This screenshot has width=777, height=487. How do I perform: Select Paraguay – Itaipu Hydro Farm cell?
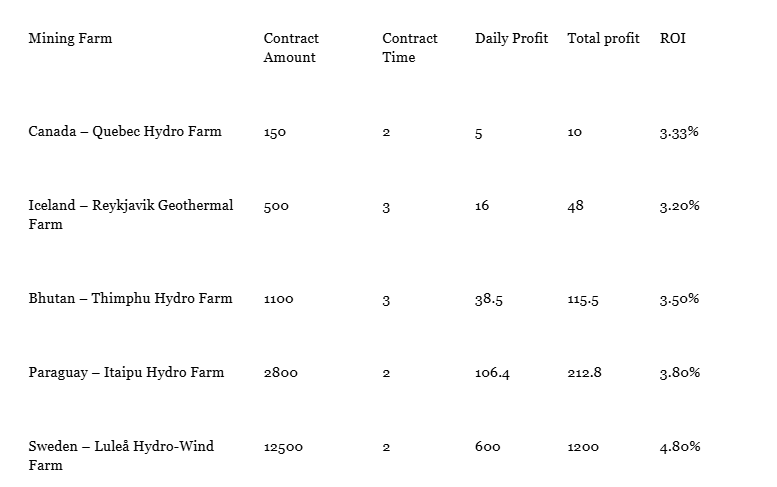(126, 373)
